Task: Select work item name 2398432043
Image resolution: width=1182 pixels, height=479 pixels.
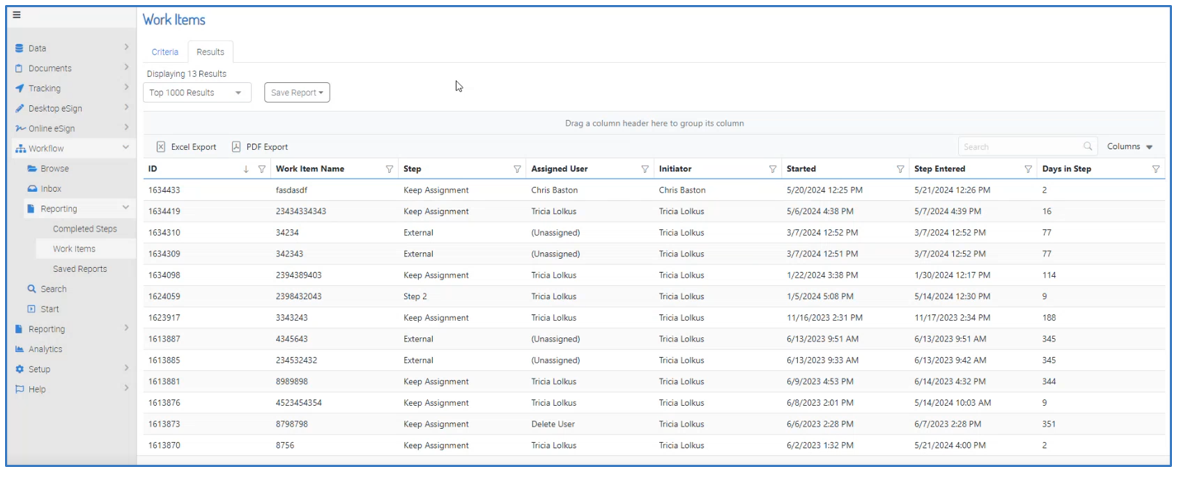Action: (x=299, y=296)
